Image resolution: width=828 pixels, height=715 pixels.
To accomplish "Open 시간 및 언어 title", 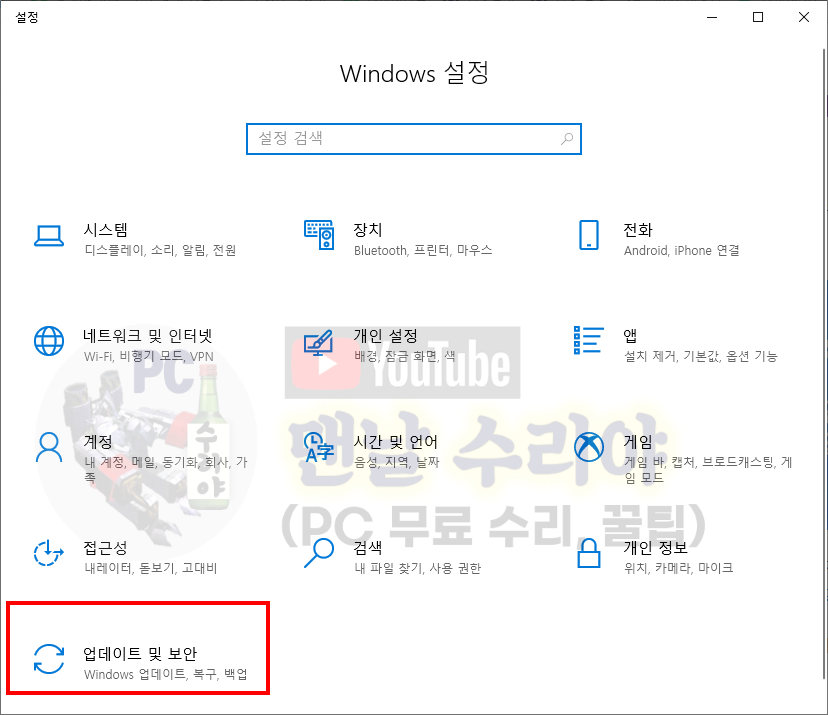I will pos(396,441).
